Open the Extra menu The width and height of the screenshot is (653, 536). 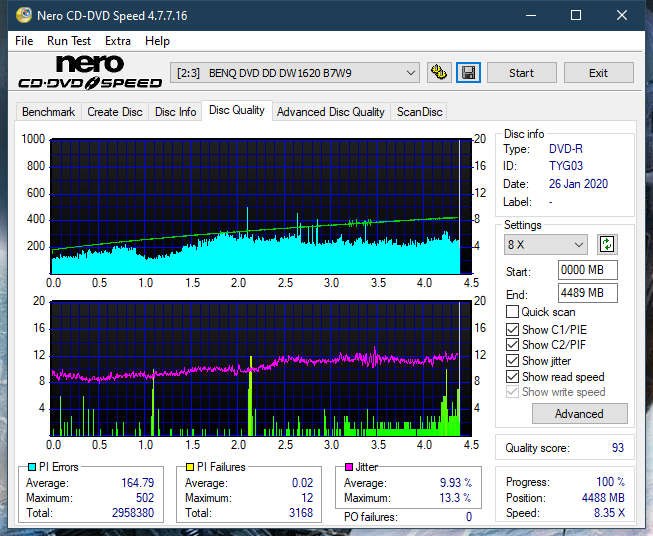coord(118,41)
